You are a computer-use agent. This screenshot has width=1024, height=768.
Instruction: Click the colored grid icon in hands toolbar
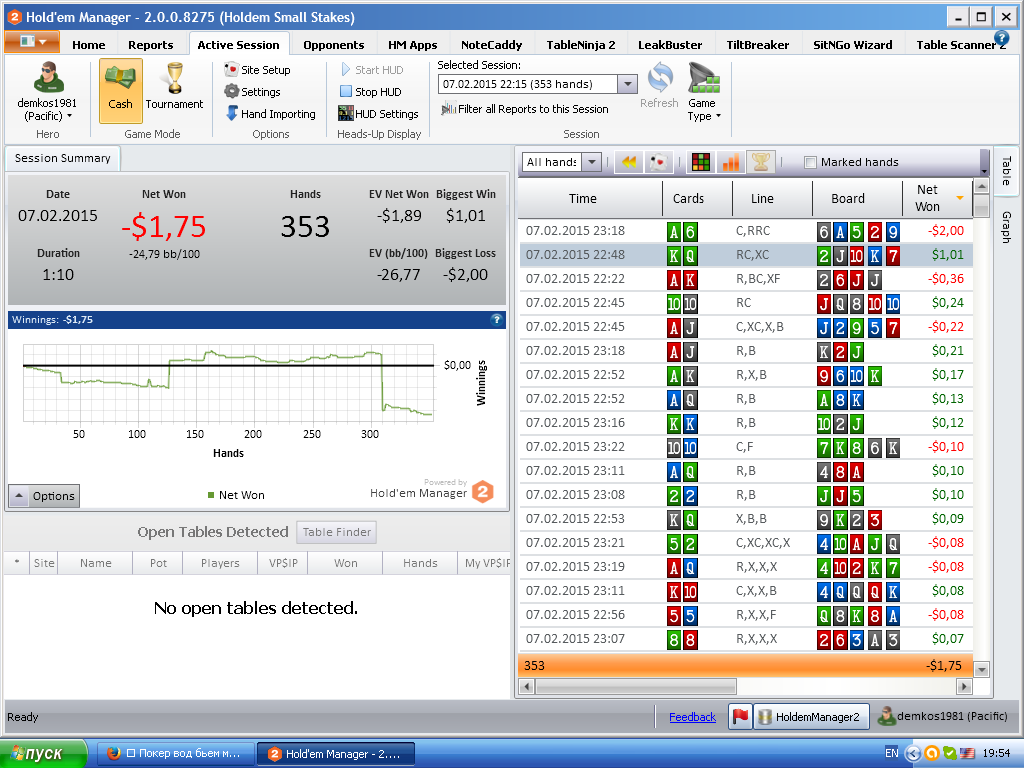click(x=701, y=162)
